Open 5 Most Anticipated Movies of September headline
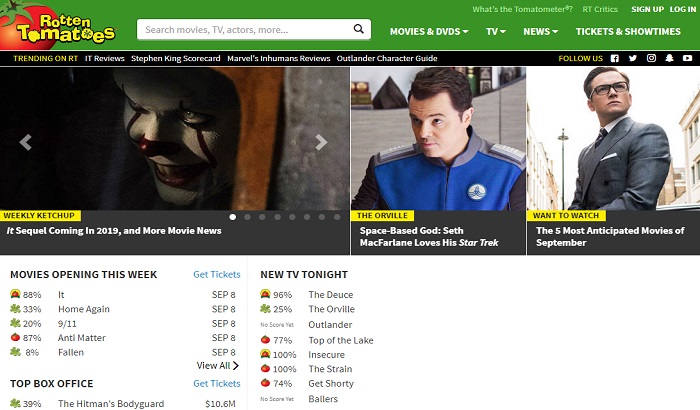The height and width of the screenshot is (410, 700). [x=610, y=236]
